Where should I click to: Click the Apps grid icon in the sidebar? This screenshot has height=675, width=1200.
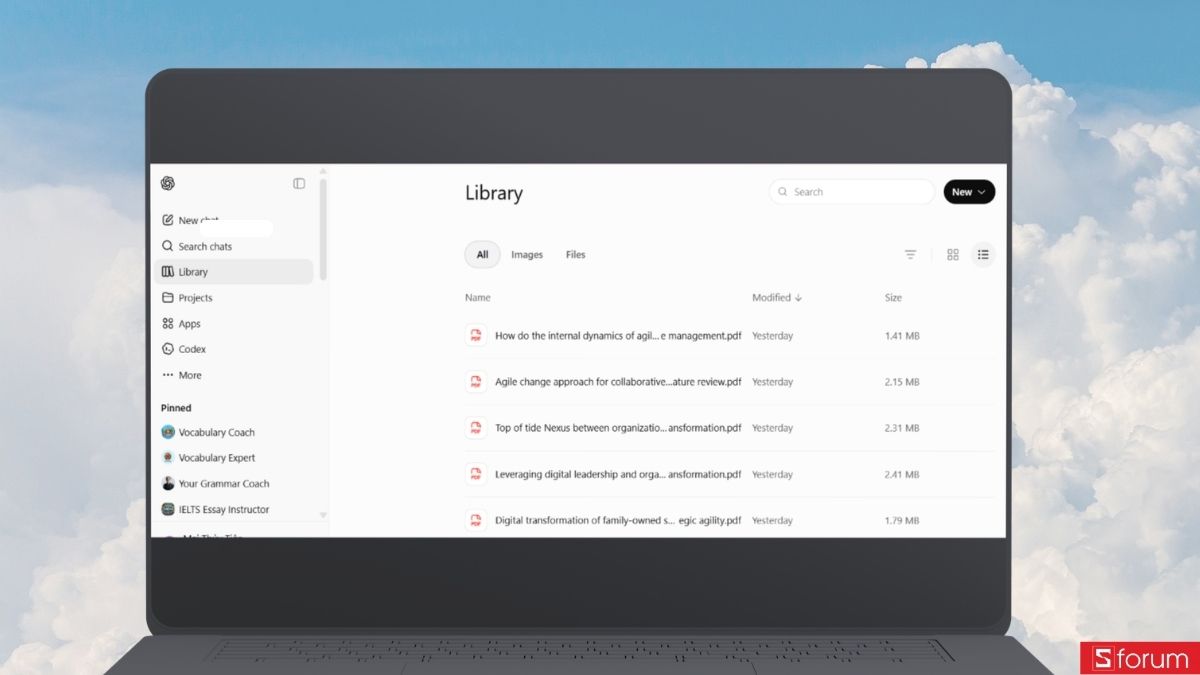click(168, 324)
